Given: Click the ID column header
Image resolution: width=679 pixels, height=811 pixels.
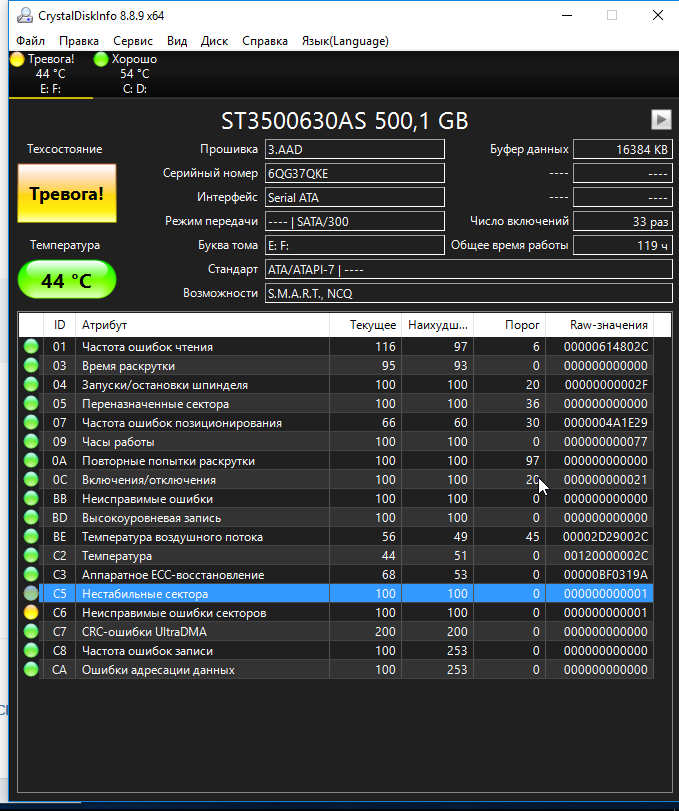Looking at the screenshot, I should coord(59,325).
